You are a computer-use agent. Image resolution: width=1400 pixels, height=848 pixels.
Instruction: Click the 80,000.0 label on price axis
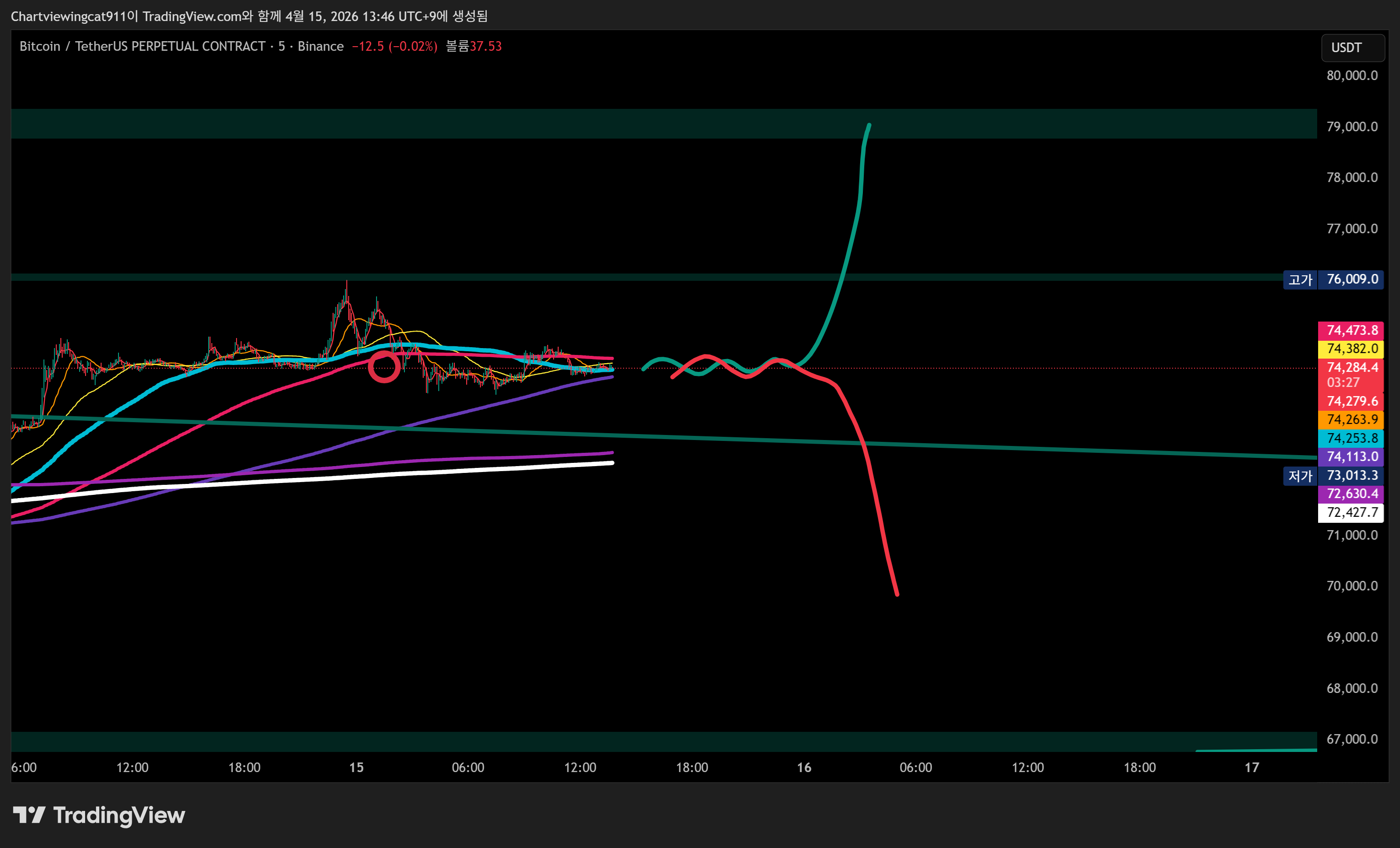coord(1352,75)
